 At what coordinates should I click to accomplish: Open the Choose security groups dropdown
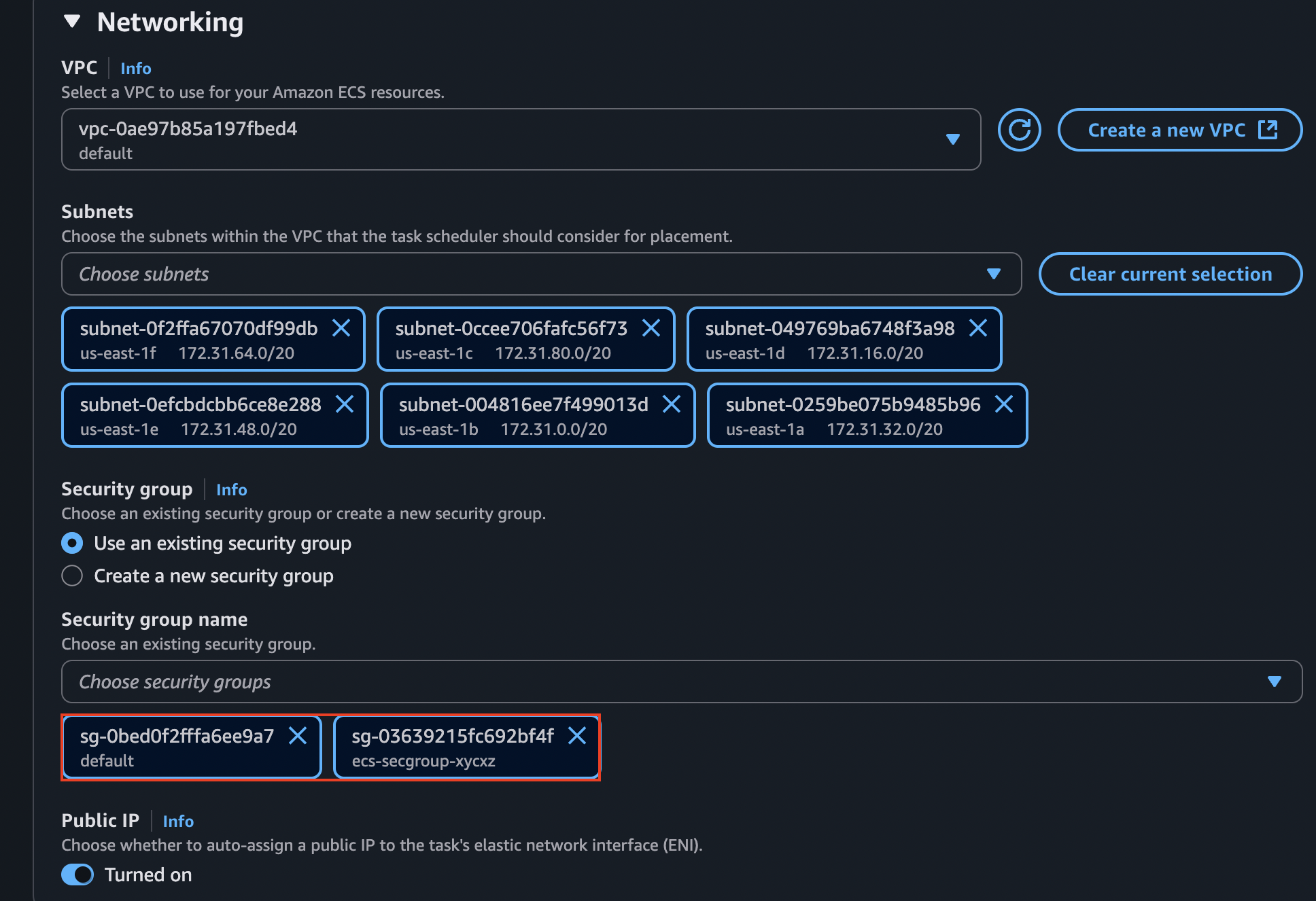click(681, 682)
